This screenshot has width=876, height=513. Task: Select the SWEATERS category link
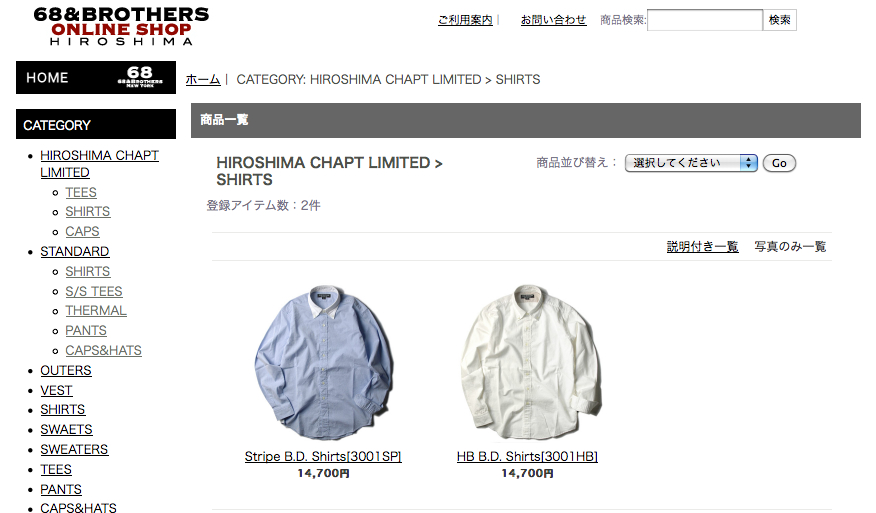tap(74, 449)
